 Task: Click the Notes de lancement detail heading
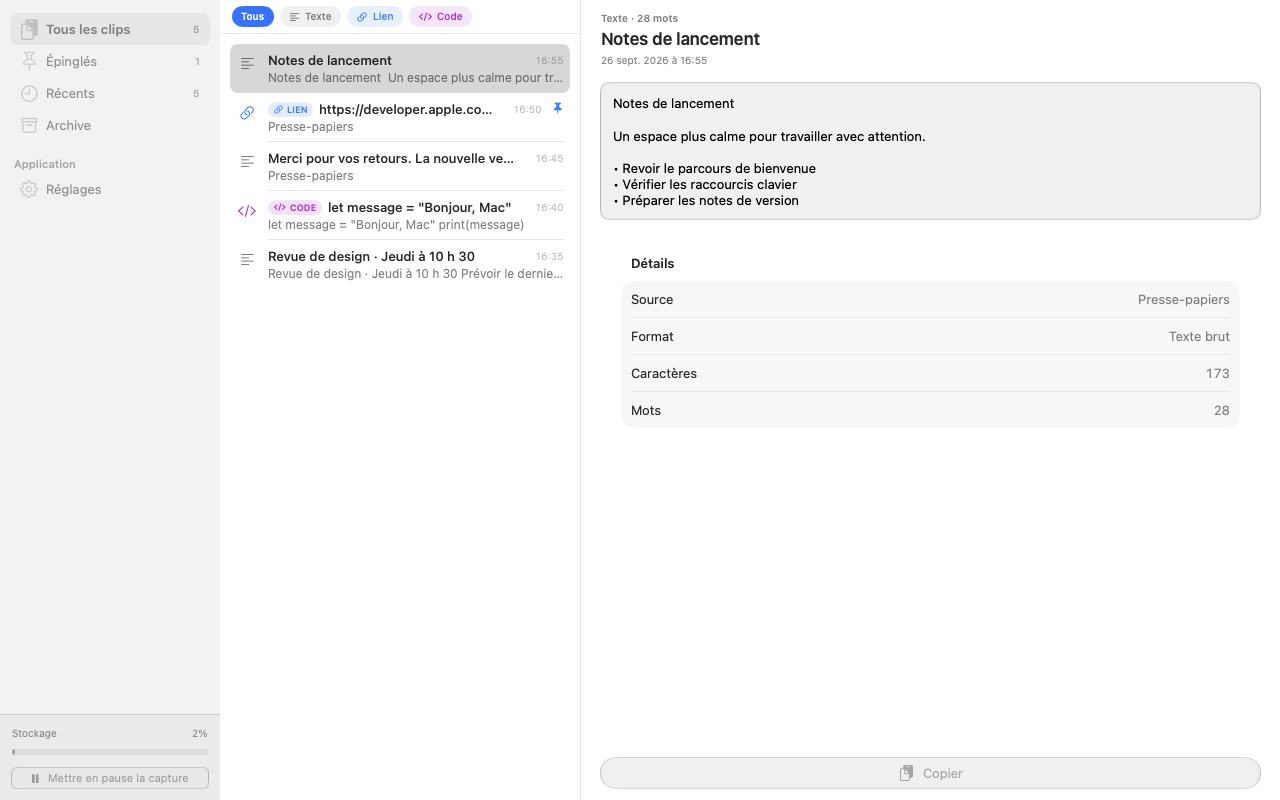(x=680, y=39)
